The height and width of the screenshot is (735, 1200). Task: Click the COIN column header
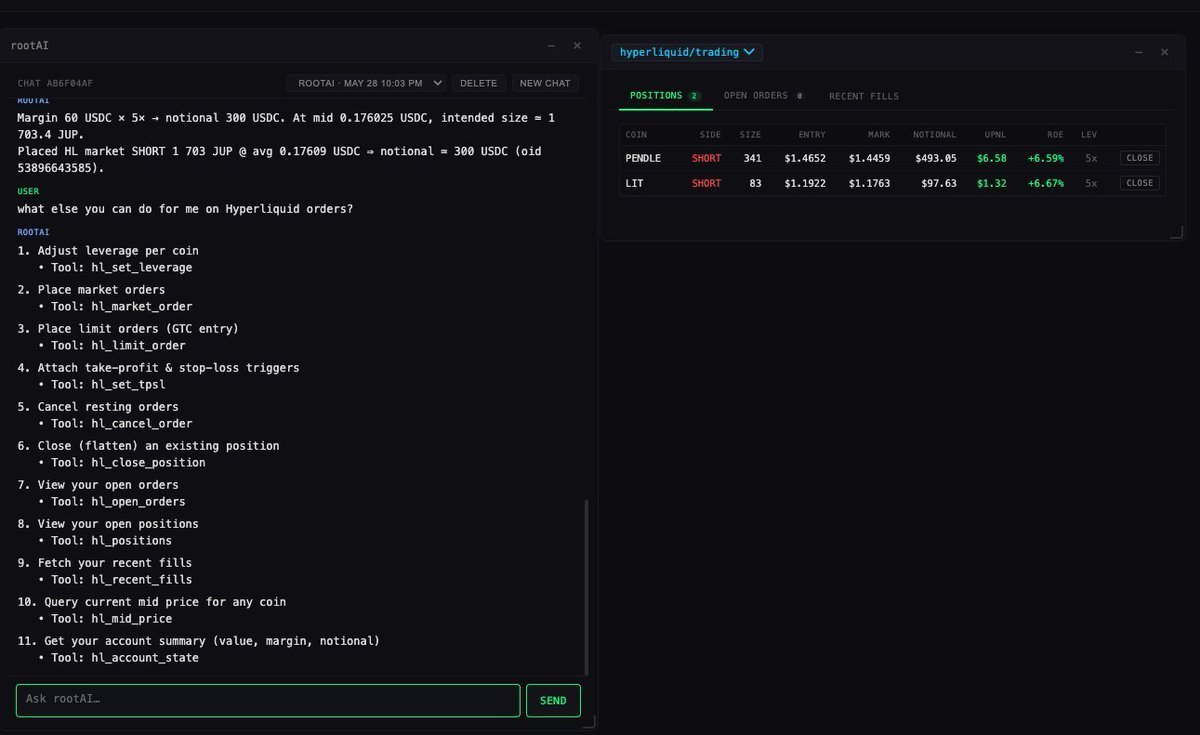pos(636,134)
